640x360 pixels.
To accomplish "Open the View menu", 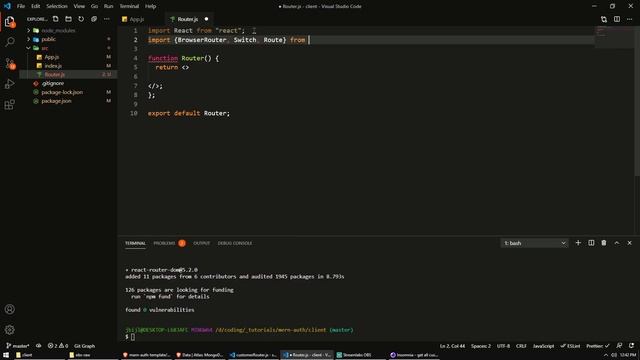I will (x=79, y=6).
